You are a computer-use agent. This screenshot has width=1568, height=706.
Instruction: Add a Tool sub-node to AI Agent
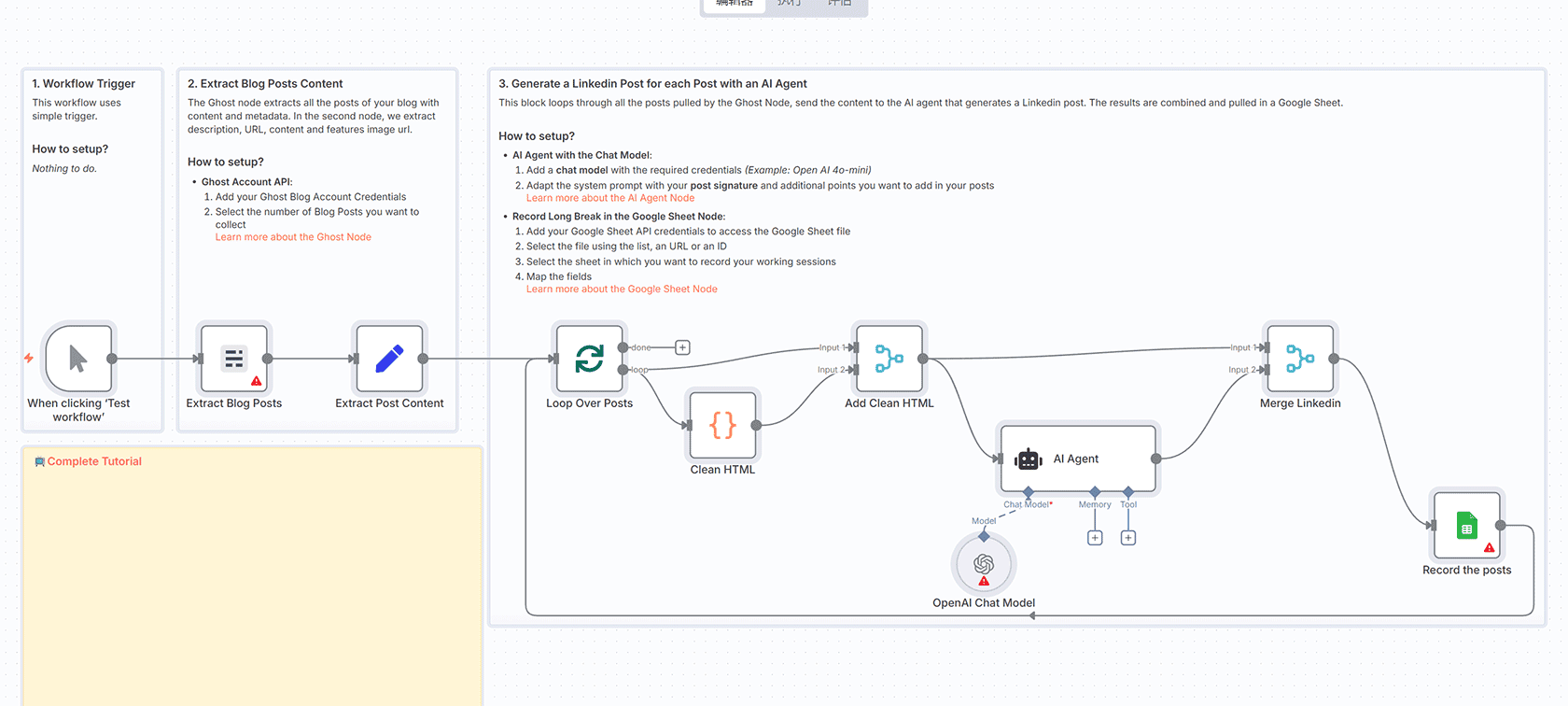pyautogui.click(x=1127, y=538)
